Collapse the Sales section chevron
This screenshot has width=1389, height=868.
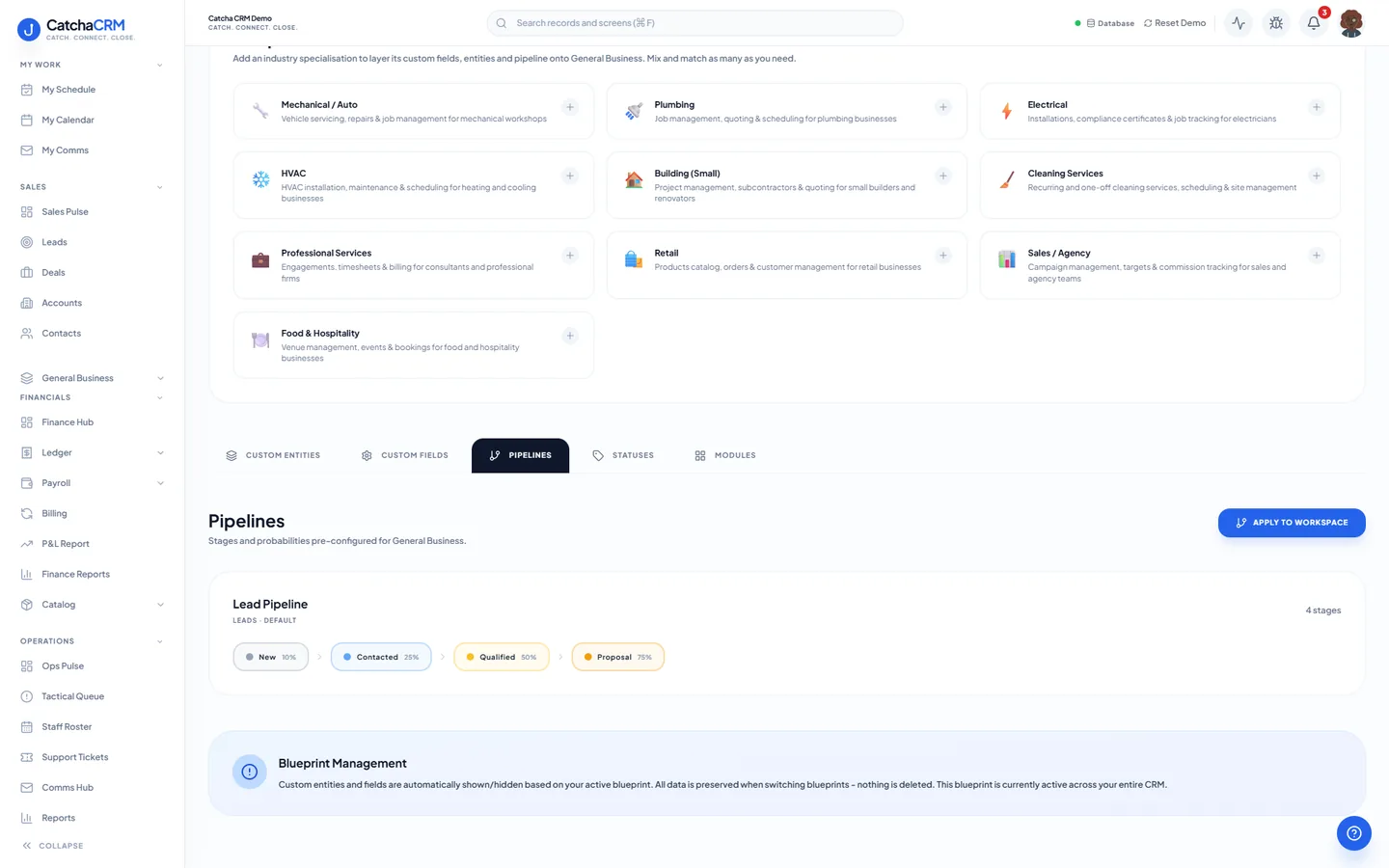click(x=159, y=187)
